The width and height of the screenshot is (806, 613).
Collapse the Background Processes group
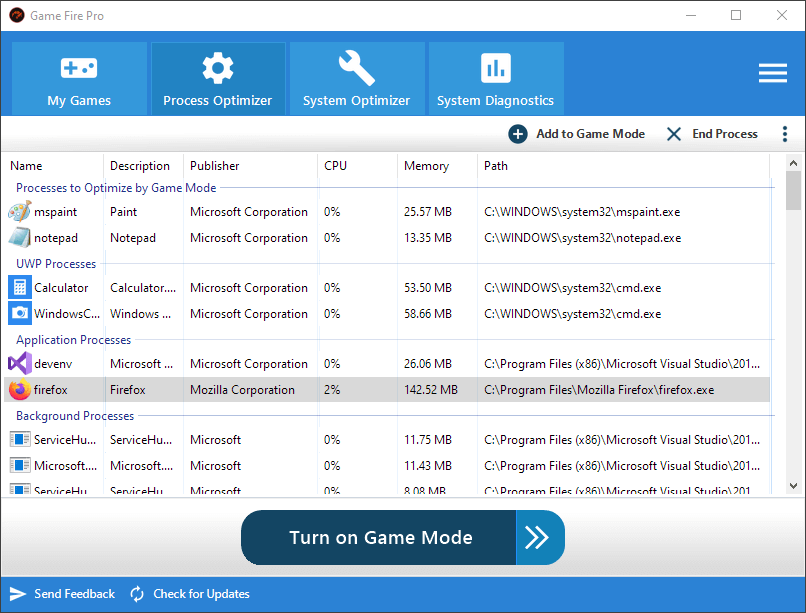pos(75,416)
